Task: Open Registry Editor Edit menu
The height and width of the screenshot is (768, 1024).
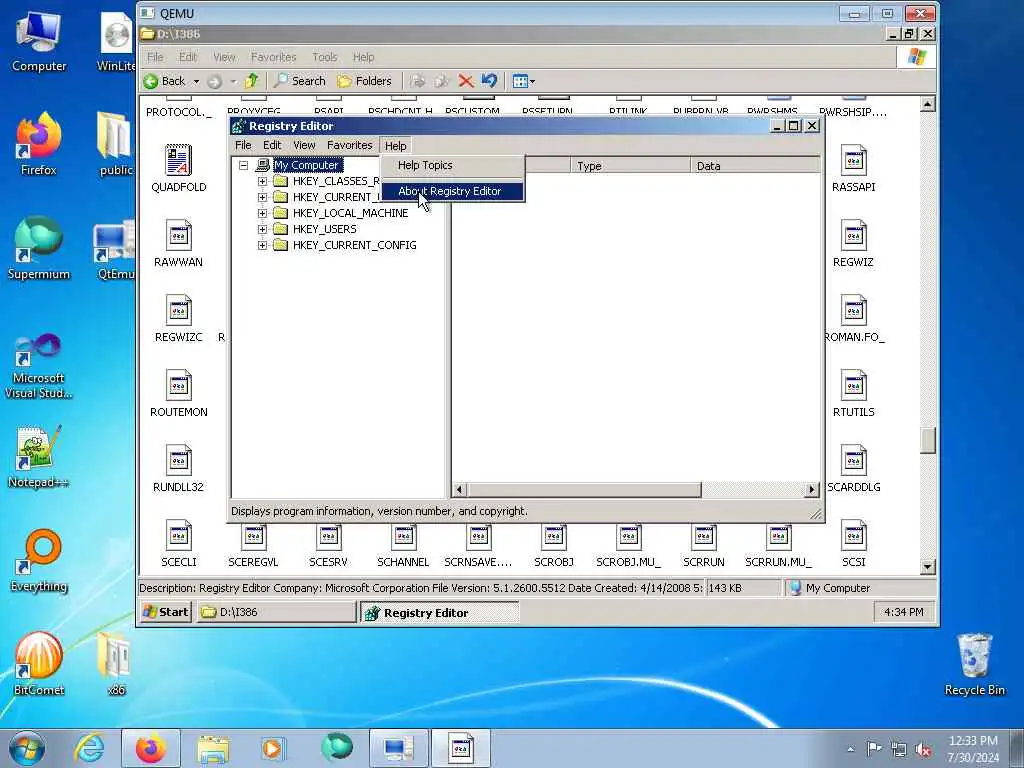Action: (272, 145)
